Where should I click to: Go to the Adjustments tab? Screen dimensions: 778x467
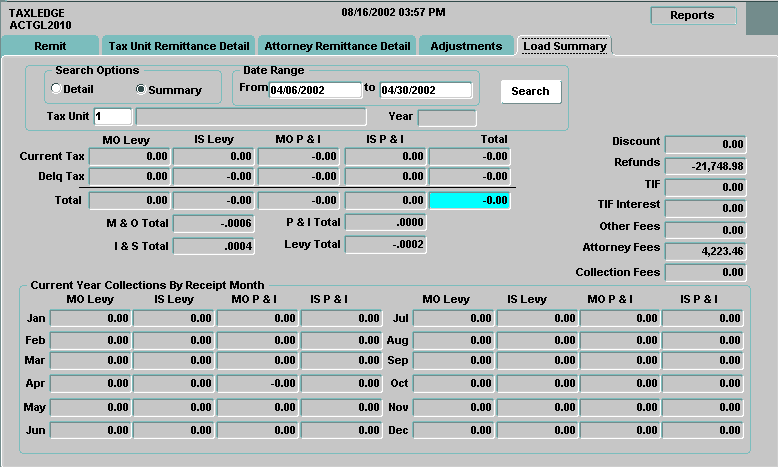coord(466,46)
